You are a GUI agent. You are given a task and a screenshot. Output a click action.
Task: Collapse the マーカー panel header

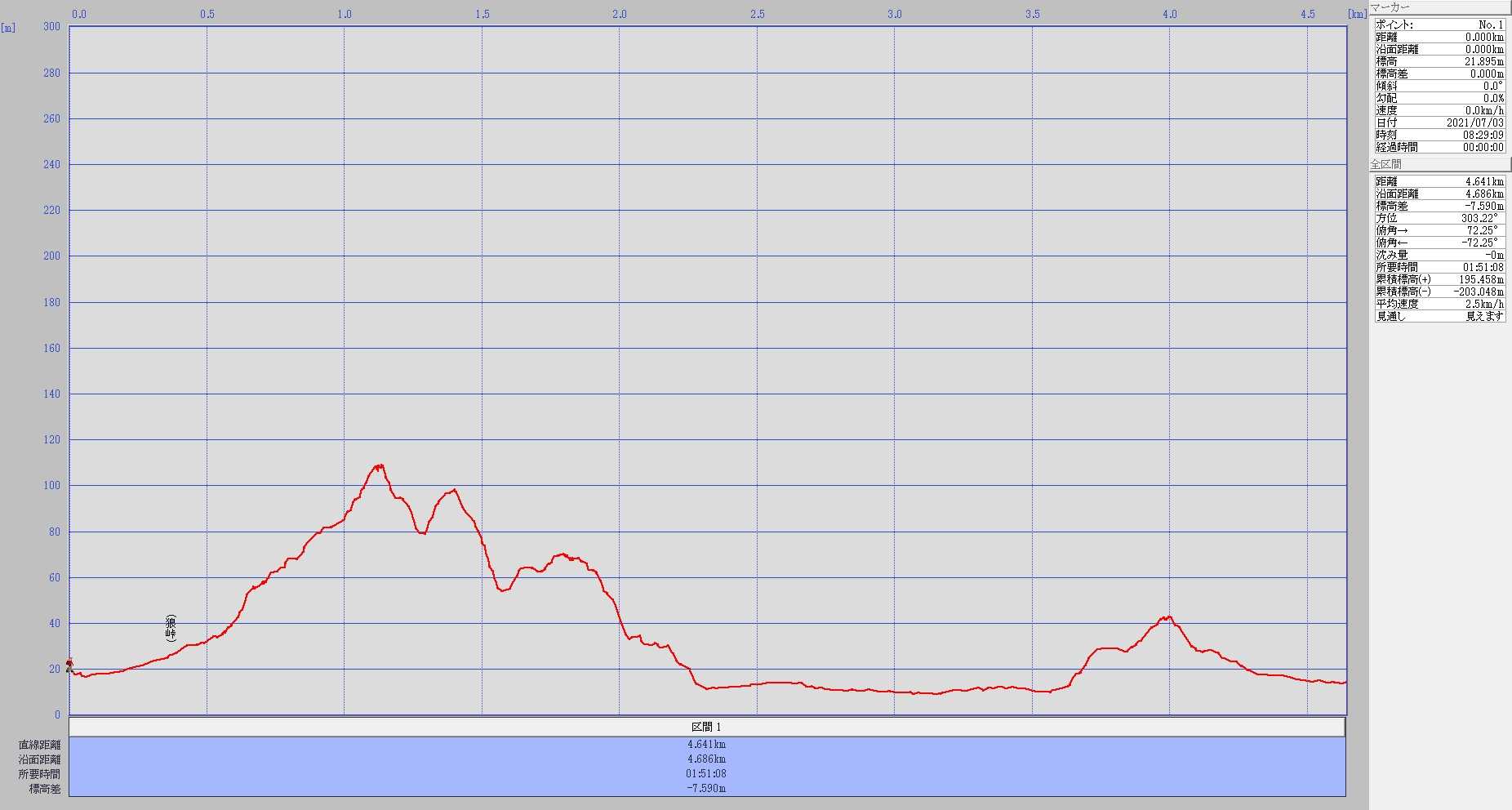pyautogui.click(x=1439, y=7)
